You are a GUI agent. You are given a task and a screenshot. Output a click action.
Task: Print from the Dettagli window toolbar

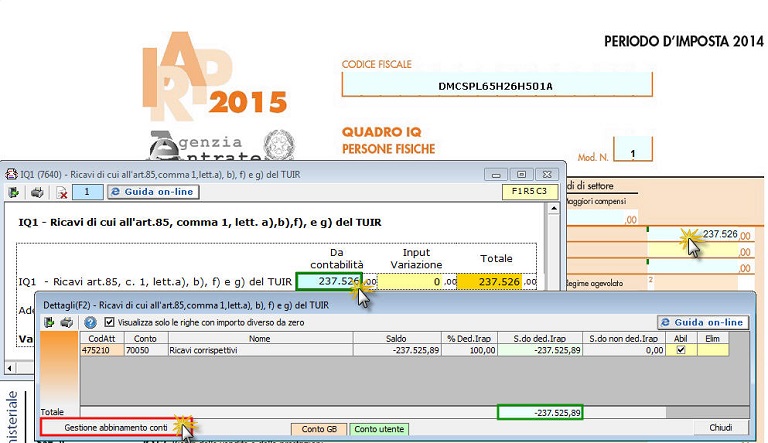[66, 323]
